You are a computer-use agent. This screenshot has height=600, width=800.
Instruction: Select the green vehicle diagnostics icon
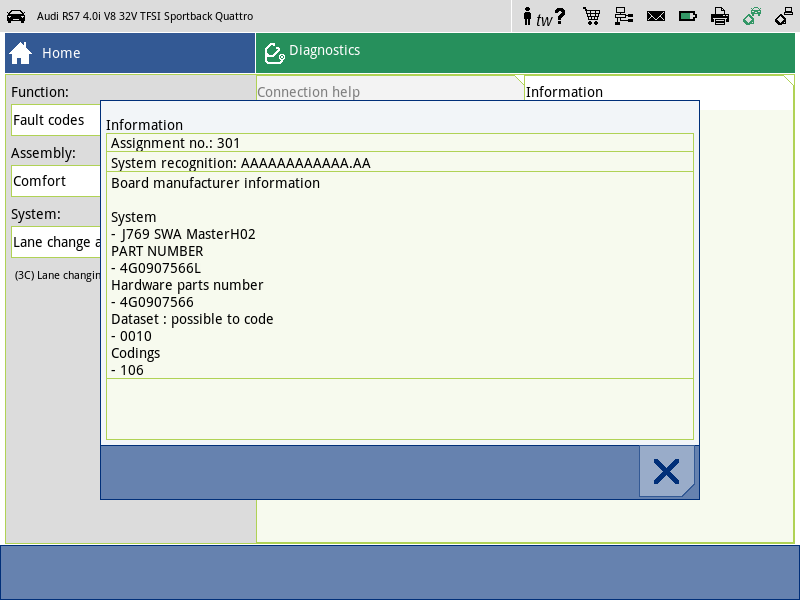[x=752, y=16]
